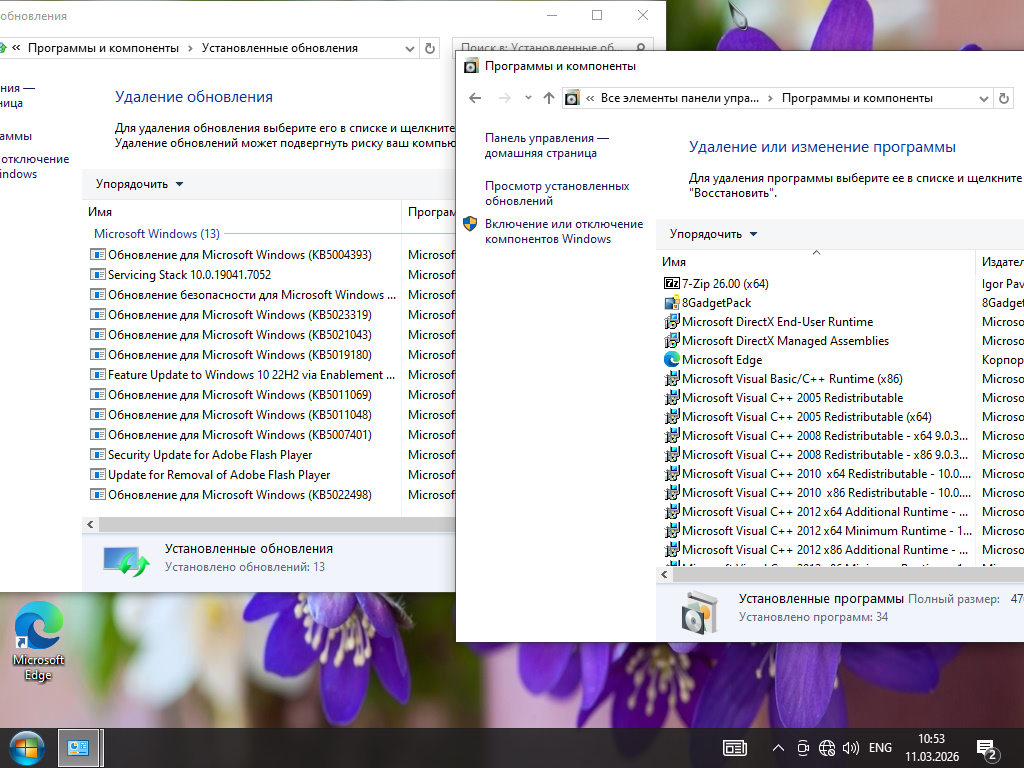Image resolution: width=1024 pixels, height=768 pixels.
Task: Click the Microsoft Edge icon in programs list
Action: tap(672, 360)
